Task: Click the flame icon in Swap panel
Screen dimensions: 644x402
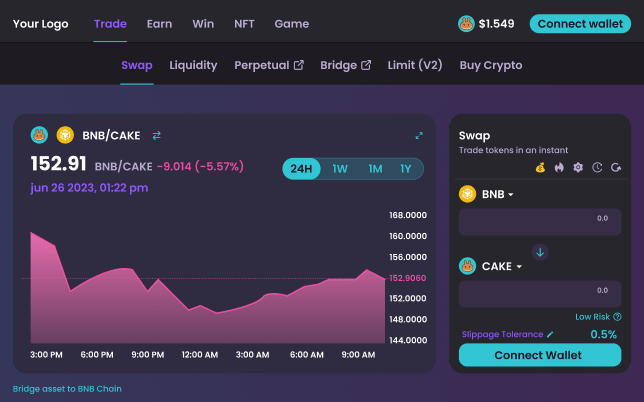Action: tap(559, 167)
